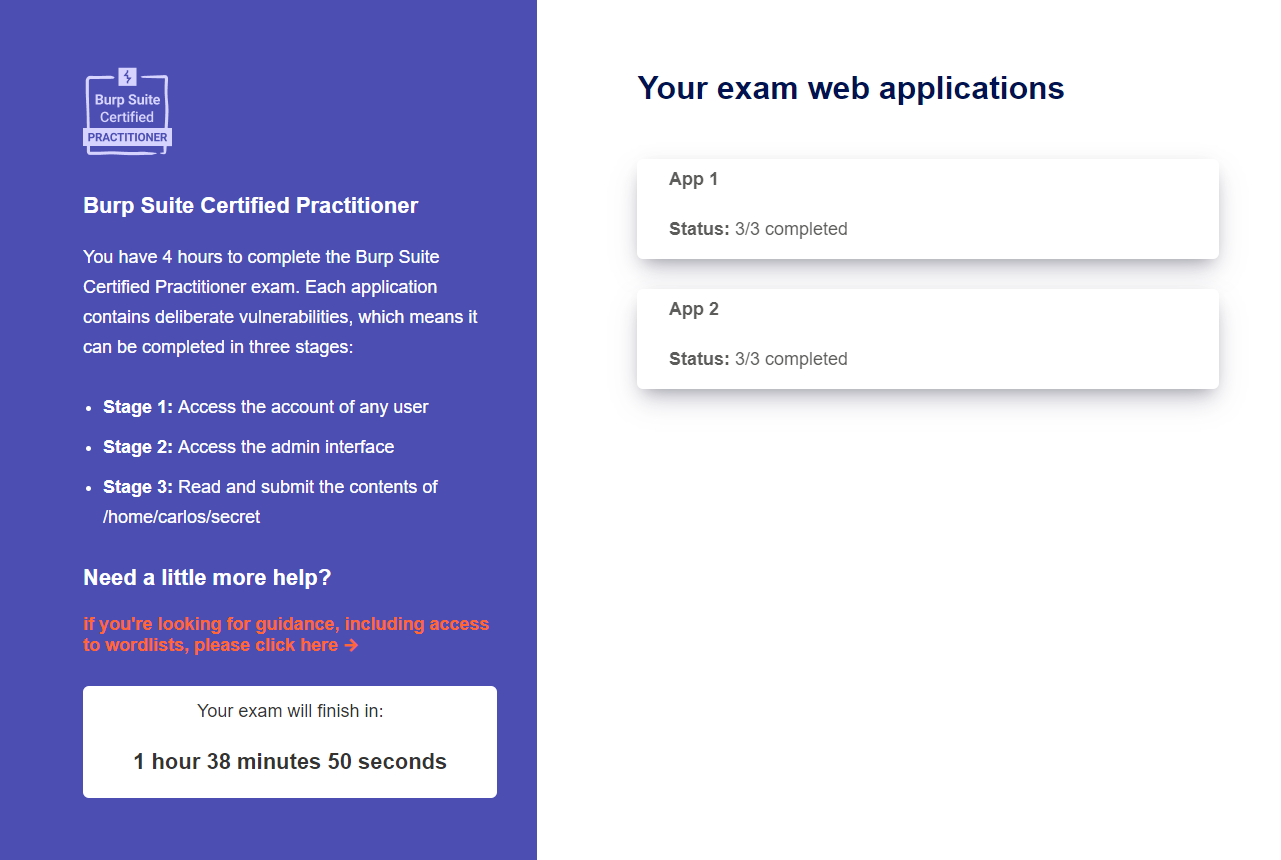Image resolution: width=1281 pixels, height=860 pixels.
Task: Click the PRACTITIONER ribbon label on the badge
Action: click(127, 137)
